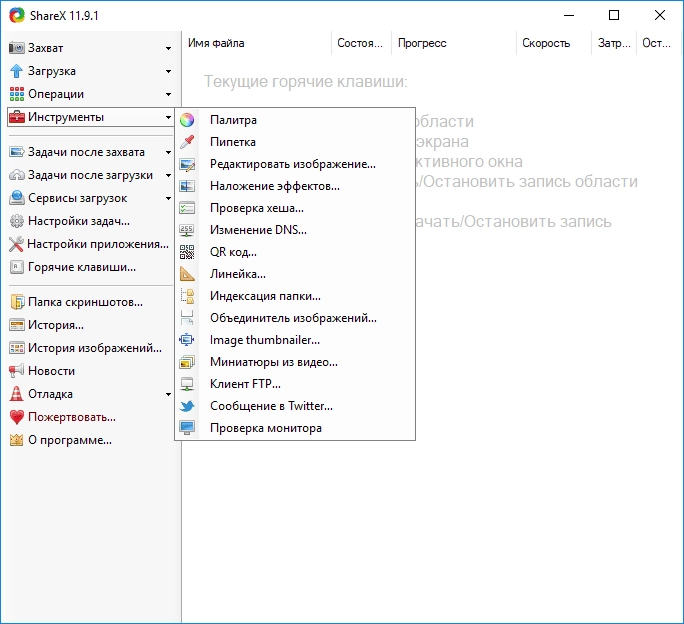Open История... label
The width and height of the screenshot is (684, 624).
click(56, 325)
